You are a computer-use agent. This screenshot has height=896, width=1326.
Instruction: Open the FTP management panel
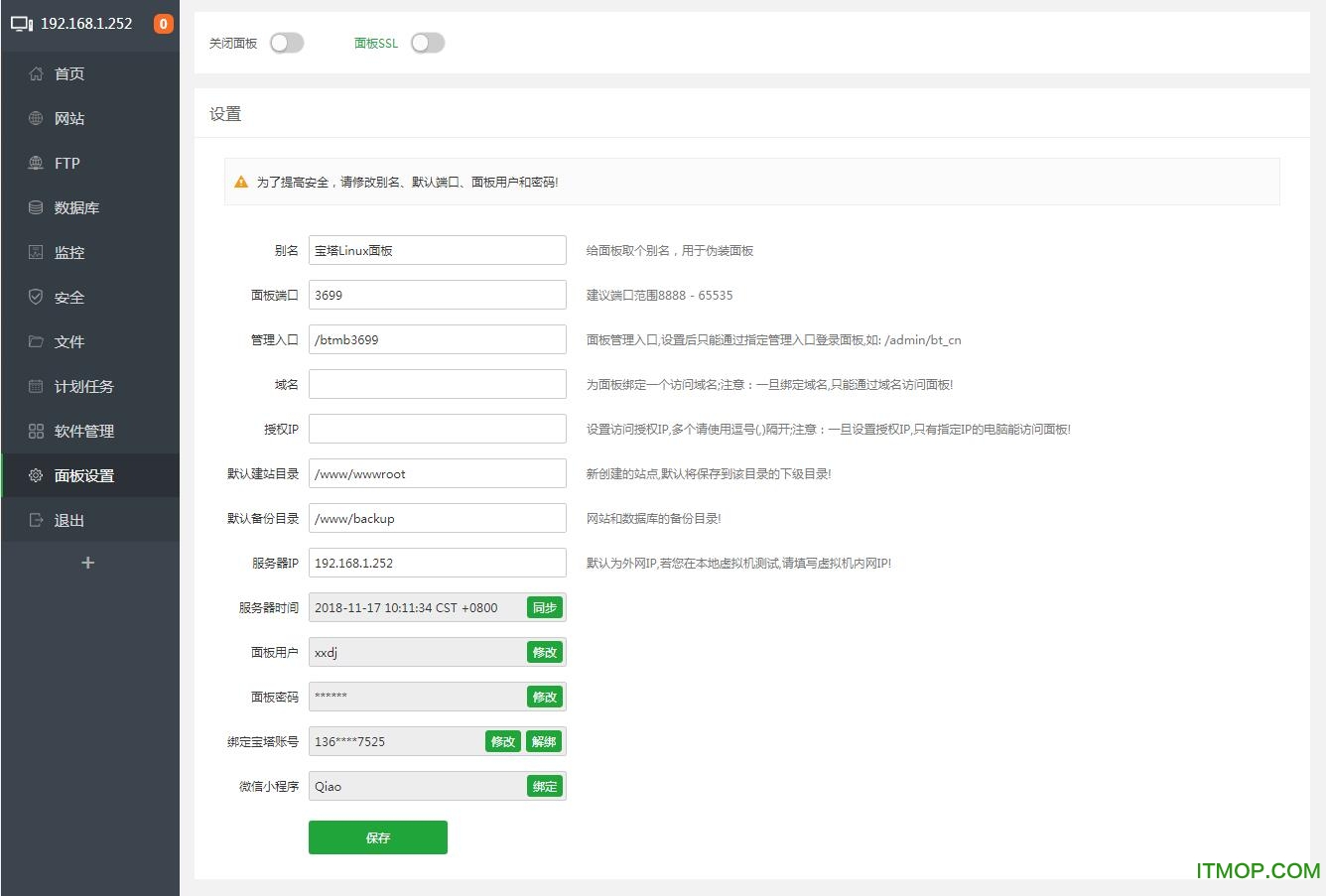[67, 163]
